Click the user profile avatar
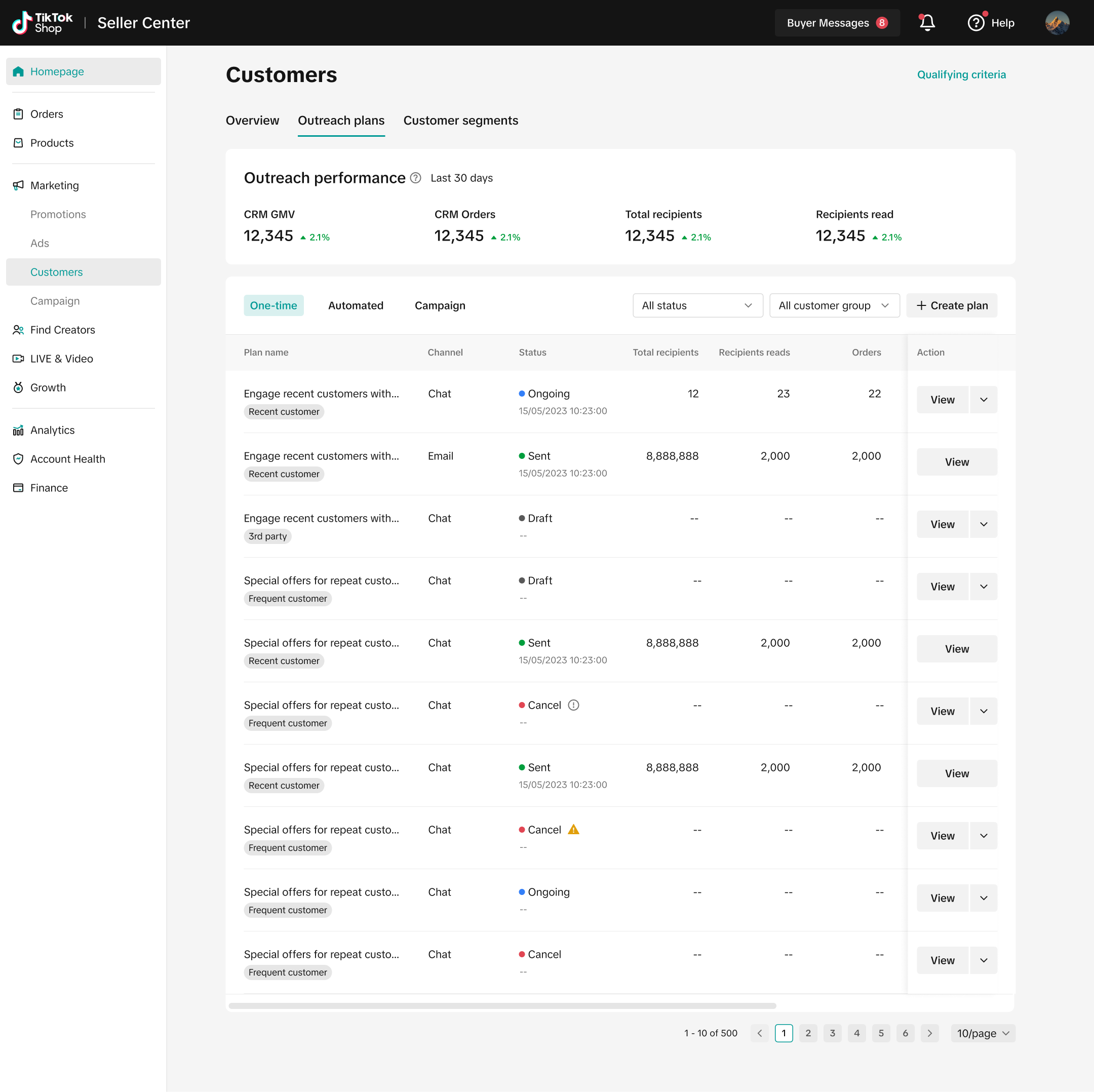Image resolution: width=1094 pixels, height=1092 pixels. [x=1057, y=23]
